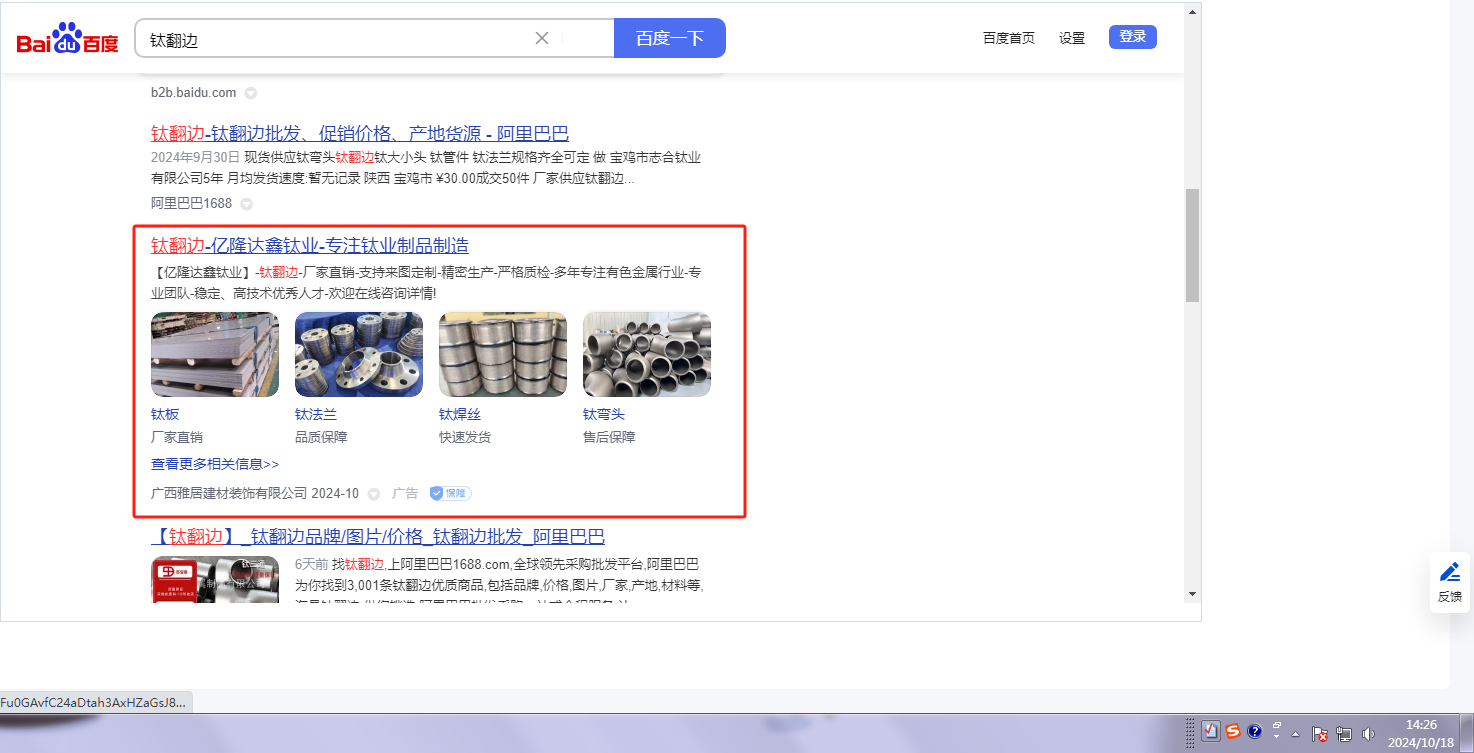Viewport: 1474px width, 753px height.
Task: Click the 阿里巴巴1688 source text
Action: coord(191,204)
